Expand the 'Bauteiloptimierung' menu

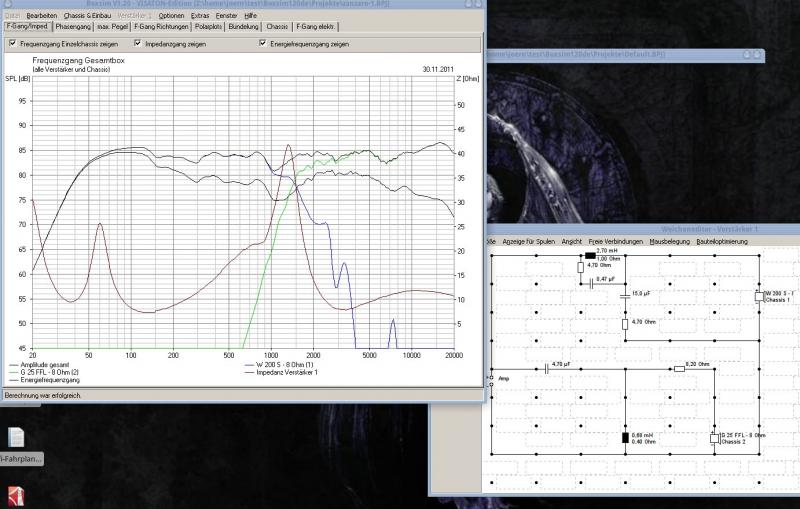[723, 241]
